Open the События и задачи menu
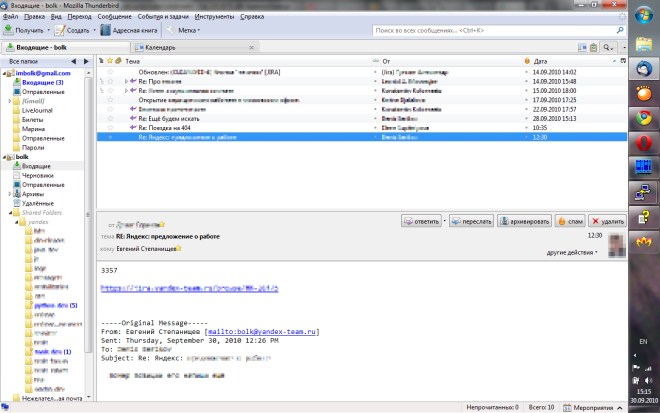This screenshot has height=413, width=660. (163, 17)
